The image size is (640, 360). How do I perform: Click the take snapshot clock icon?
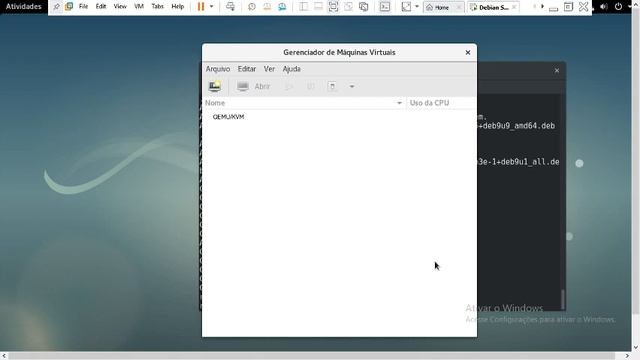[x=252, y=7]
